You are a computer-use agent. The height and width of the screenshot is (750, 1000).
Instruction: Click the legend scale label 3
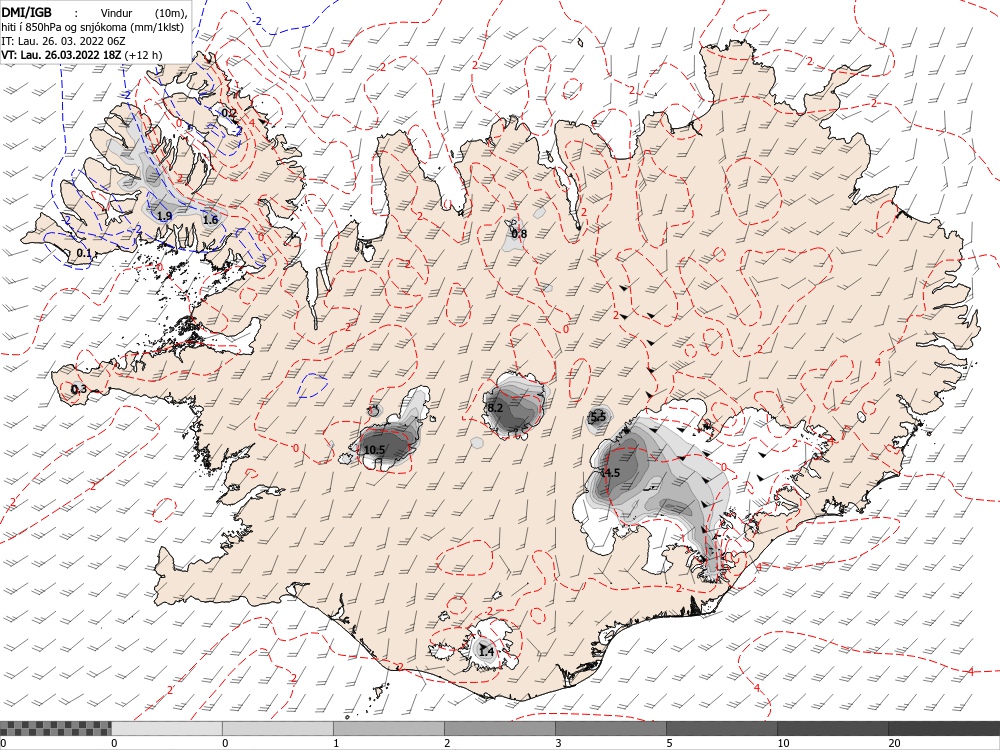558,743
